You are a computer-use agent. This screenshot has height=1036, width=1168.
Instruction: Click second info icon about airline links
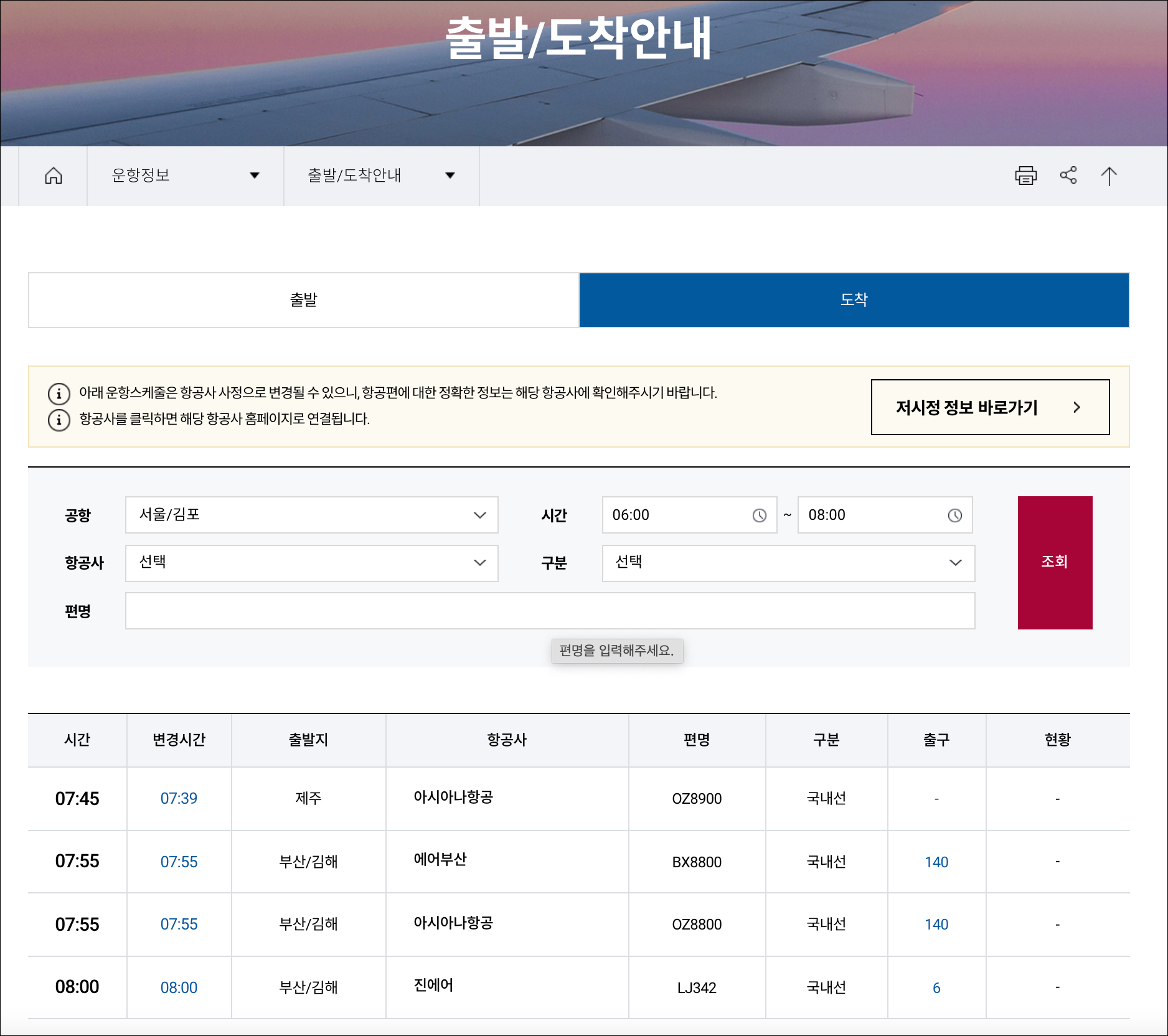pos(59,420)
